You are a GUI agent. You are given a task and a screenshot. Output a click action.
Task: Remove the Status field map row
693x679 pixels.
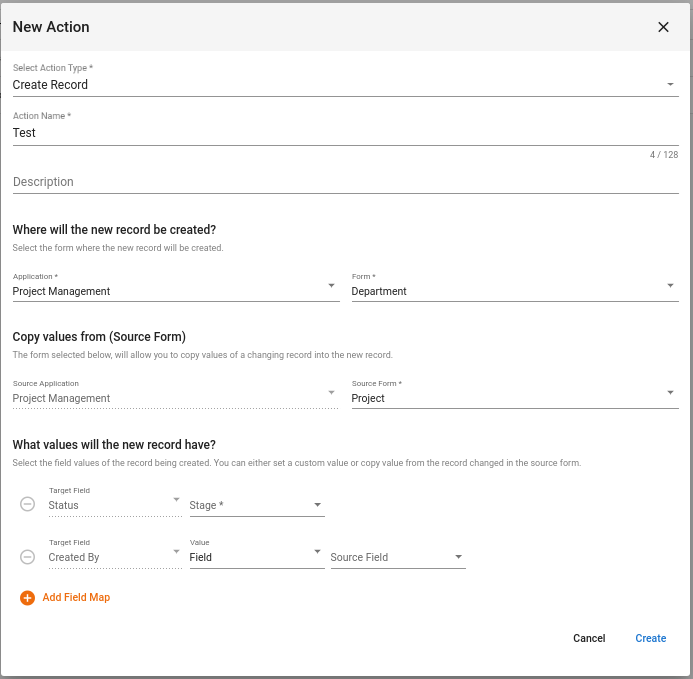click(27, 504)
